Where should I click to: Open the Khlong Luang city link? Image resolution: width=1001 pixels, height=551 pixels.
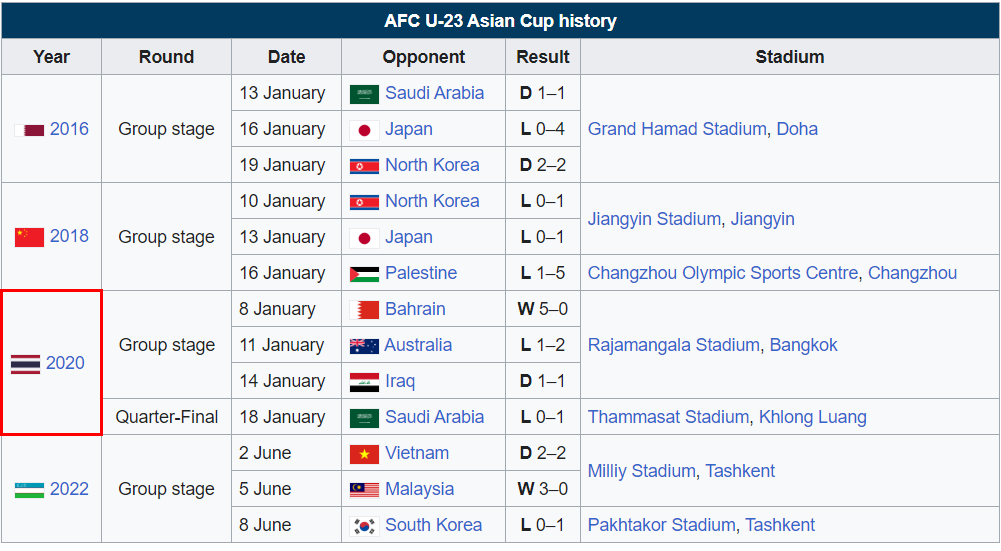click(812, 417)
